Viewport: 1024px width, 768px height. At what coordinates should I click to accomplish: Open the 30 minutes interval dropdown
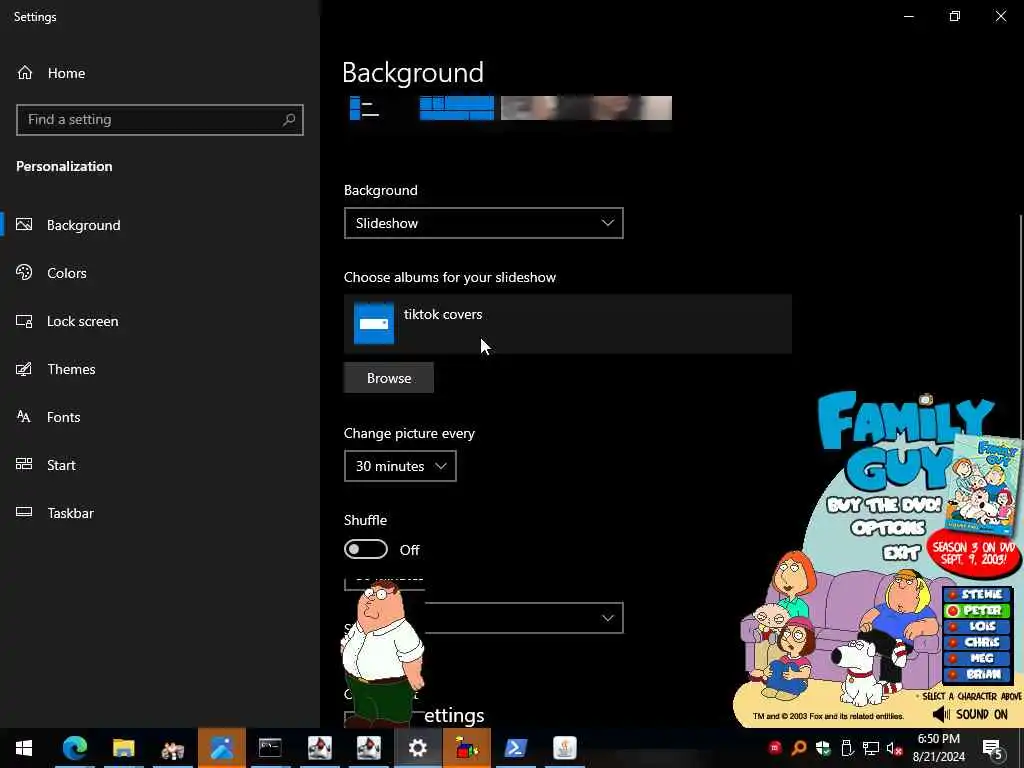coord(400,466)
